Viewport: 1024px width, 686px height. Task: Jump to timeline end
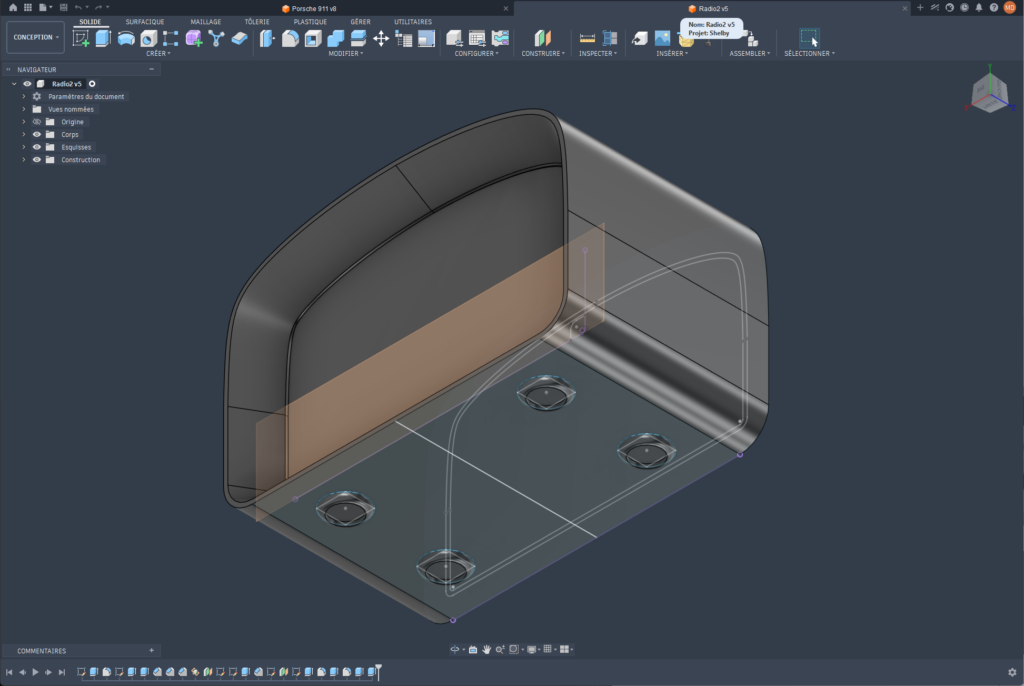[62, 672]
